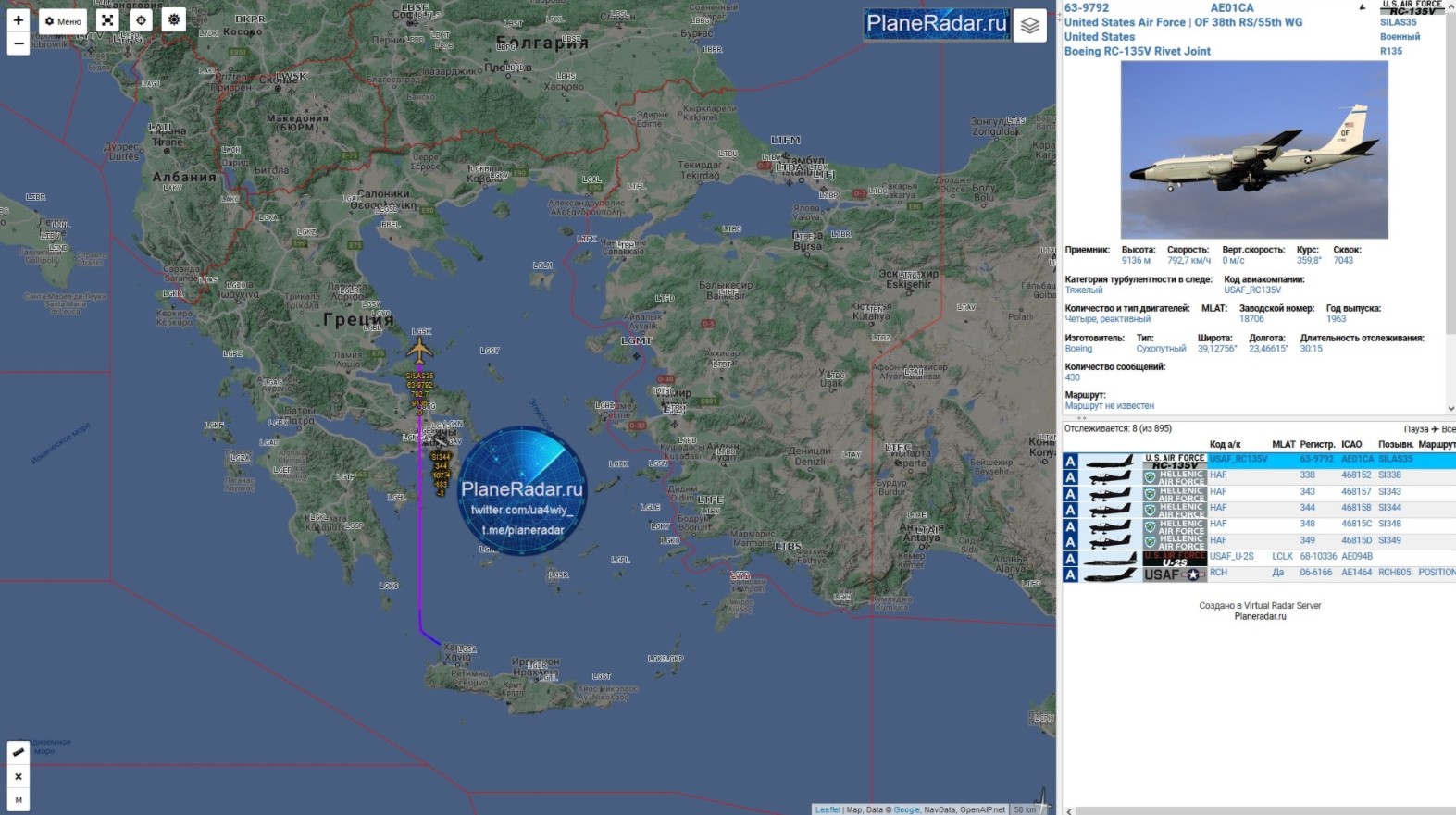
Task: Select callsign SI343 in the list
Action: coord(1389,491)
